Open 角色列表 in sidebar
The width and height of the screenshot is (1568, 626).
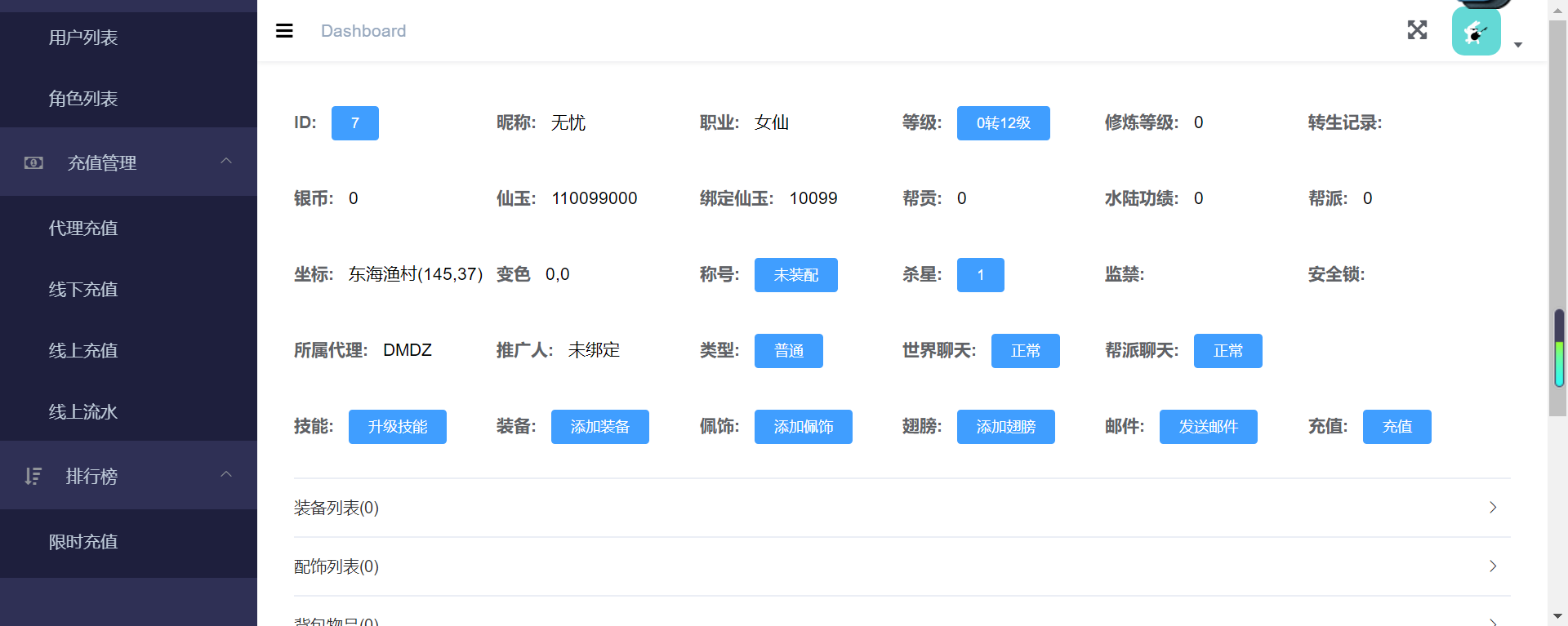click(x=83, y=99)
